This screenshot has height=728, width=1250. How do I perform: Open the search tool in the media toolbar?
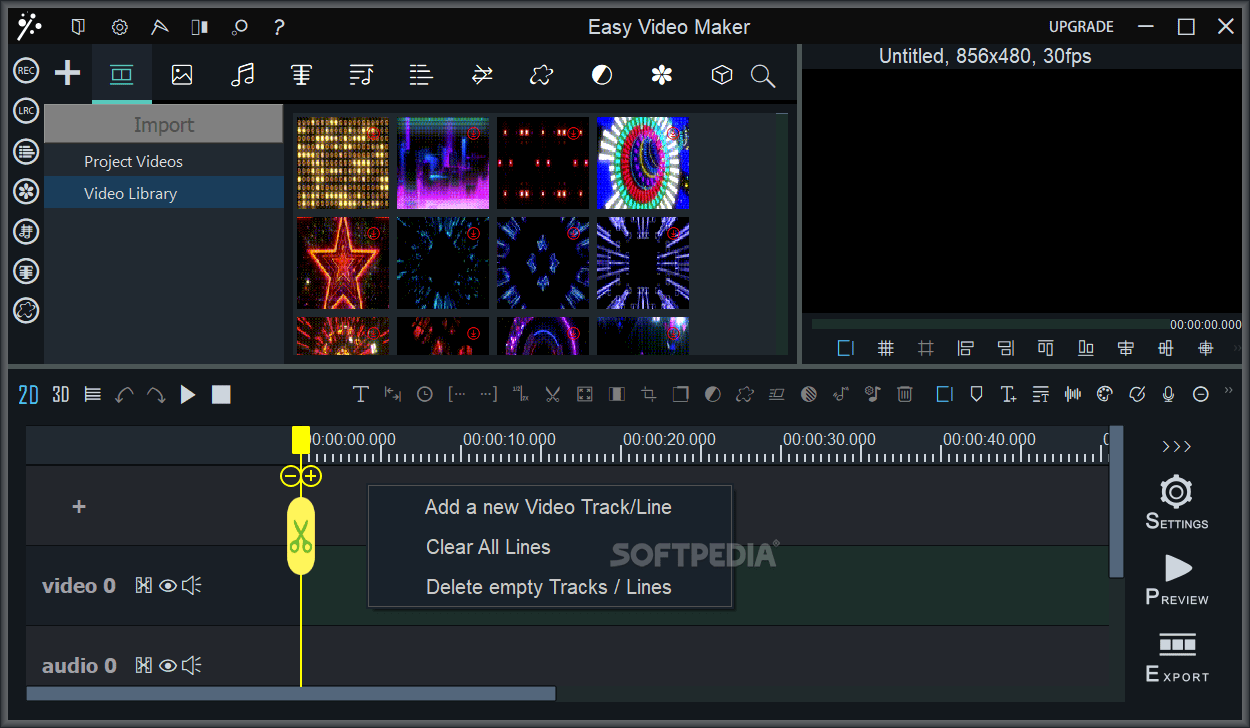click(x=762, y=75)
